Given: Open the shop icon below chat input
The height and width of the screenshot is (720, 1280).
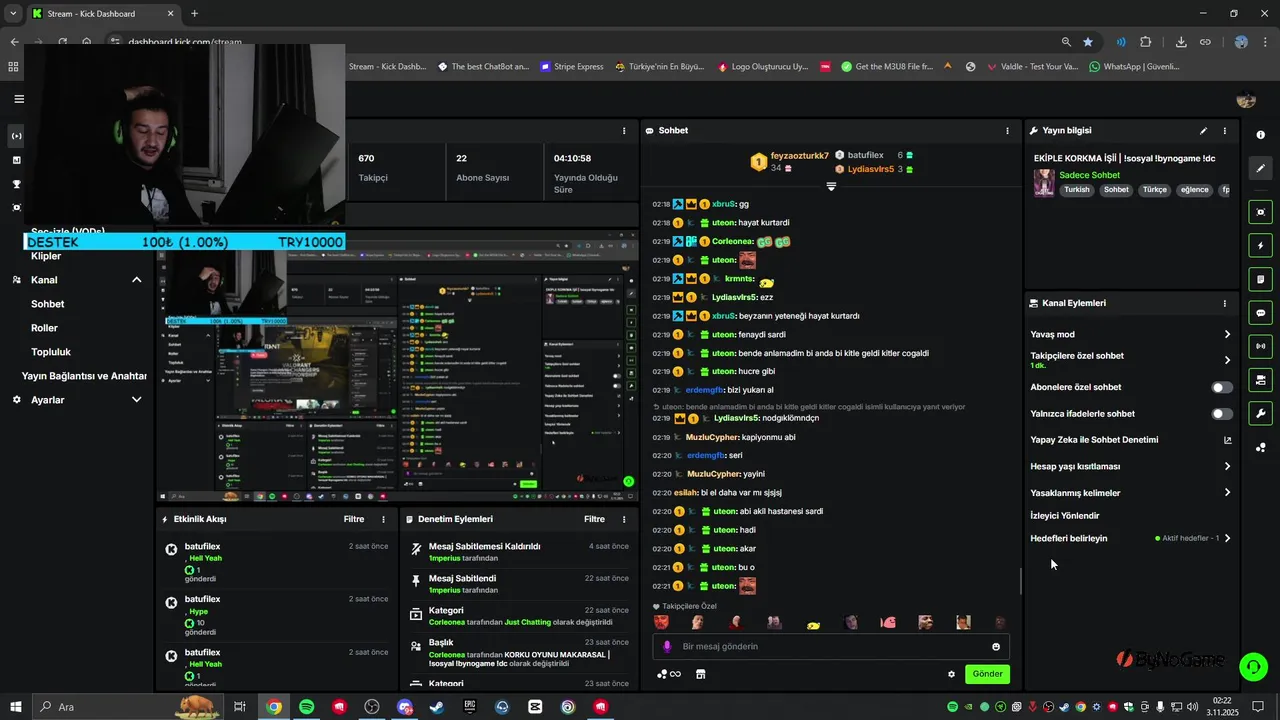Looking at the screenshot, I should click(700, 674).
